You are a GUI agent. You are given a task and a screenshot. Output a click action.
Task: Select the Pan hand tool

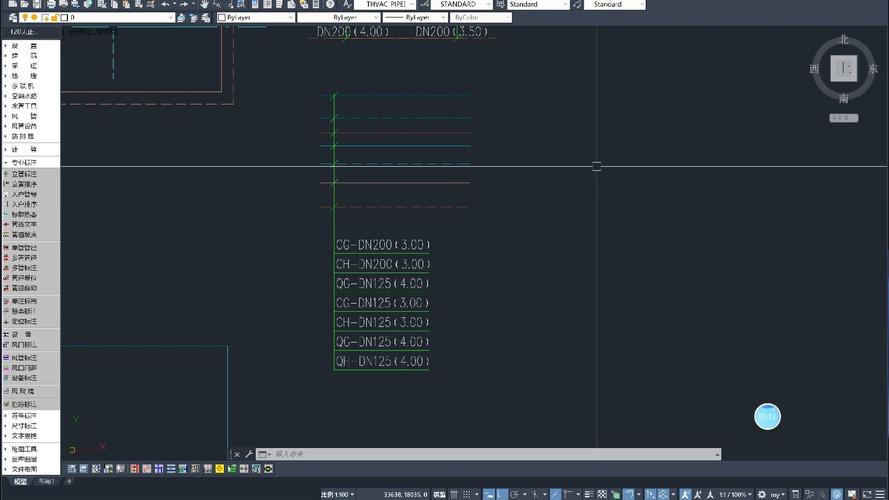pos(204,5)
